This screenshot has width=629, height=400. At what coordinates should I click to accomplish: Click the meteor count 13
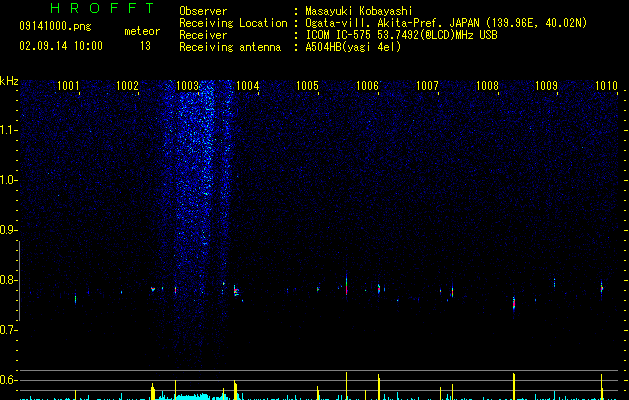(x=145, y=46)
